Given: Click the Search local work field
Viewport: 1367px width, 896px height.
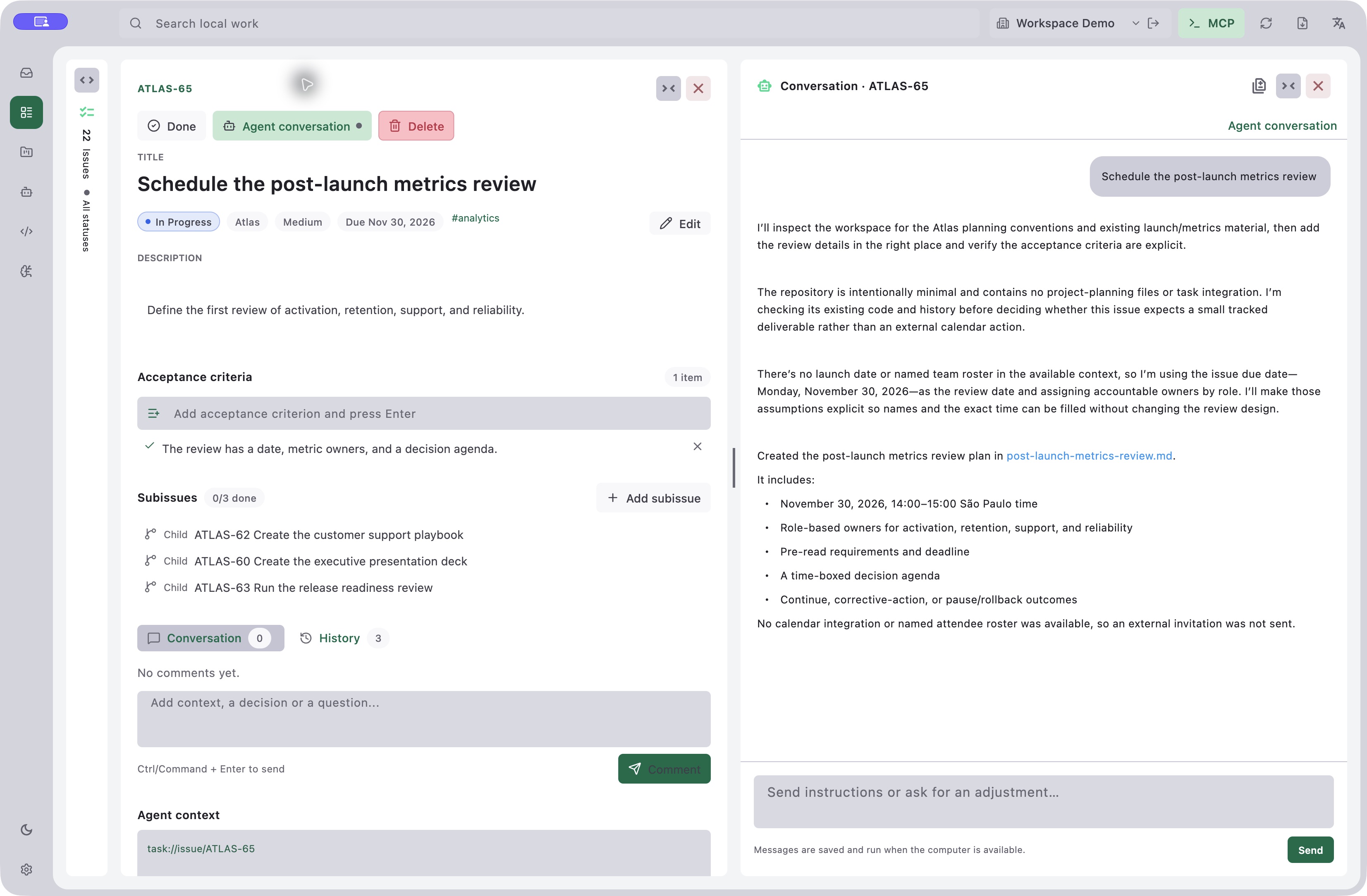Looking at the screenshot, I should click(550, 24).
